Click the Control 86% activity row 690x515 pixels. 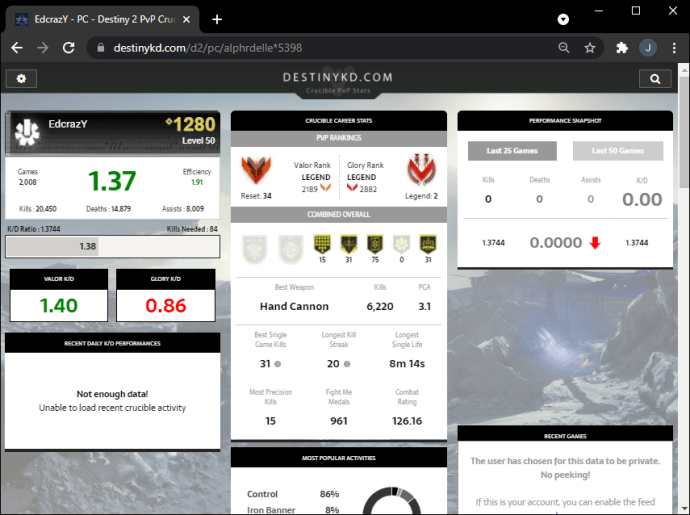pyautogui.click(x=293, y=494)
